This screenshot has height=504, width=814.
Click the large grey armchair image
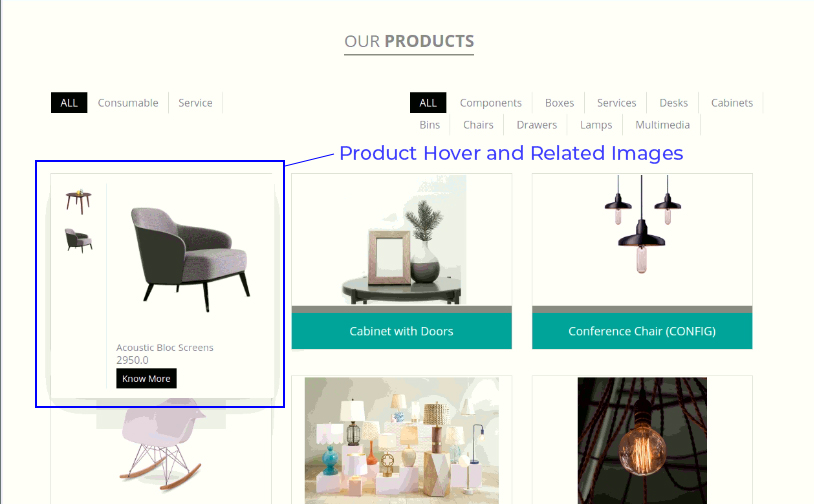[x=191, y=260]
